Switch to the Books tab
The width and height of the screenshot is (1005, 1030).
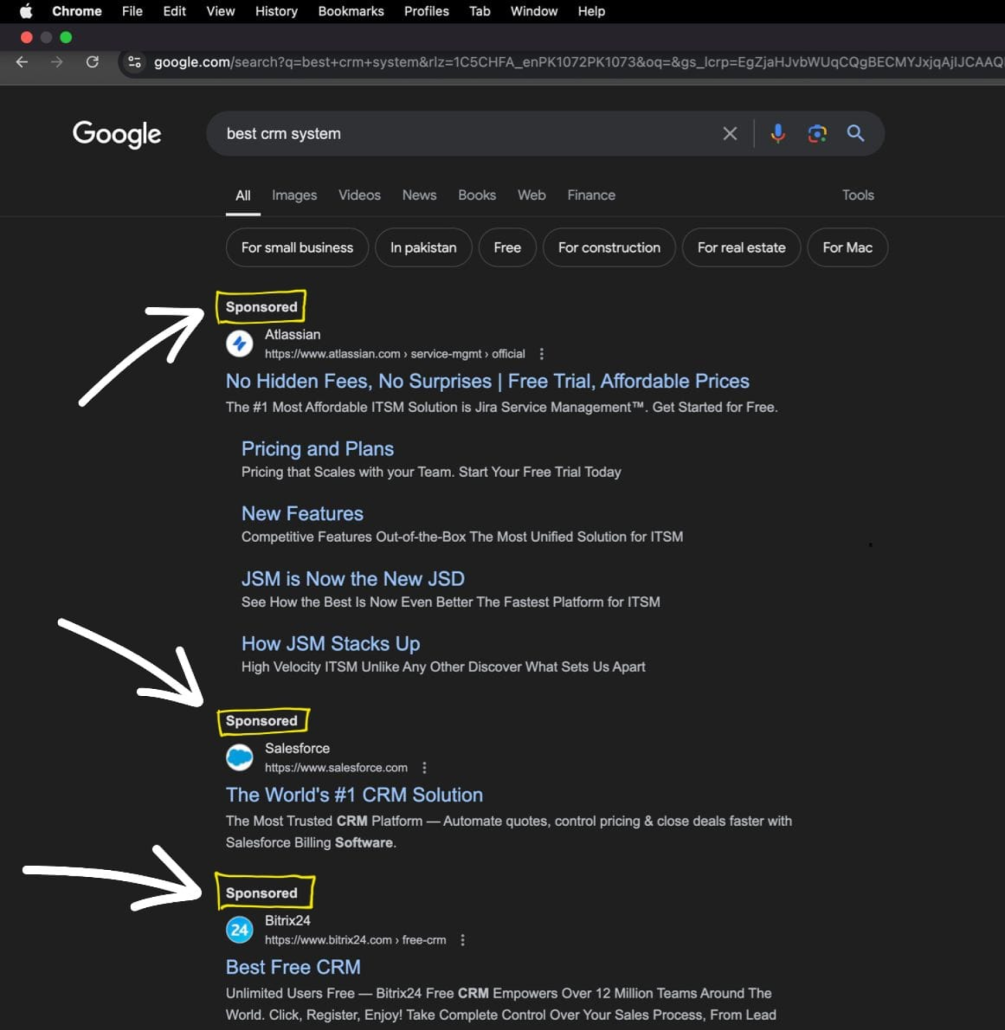click(477, 195)
